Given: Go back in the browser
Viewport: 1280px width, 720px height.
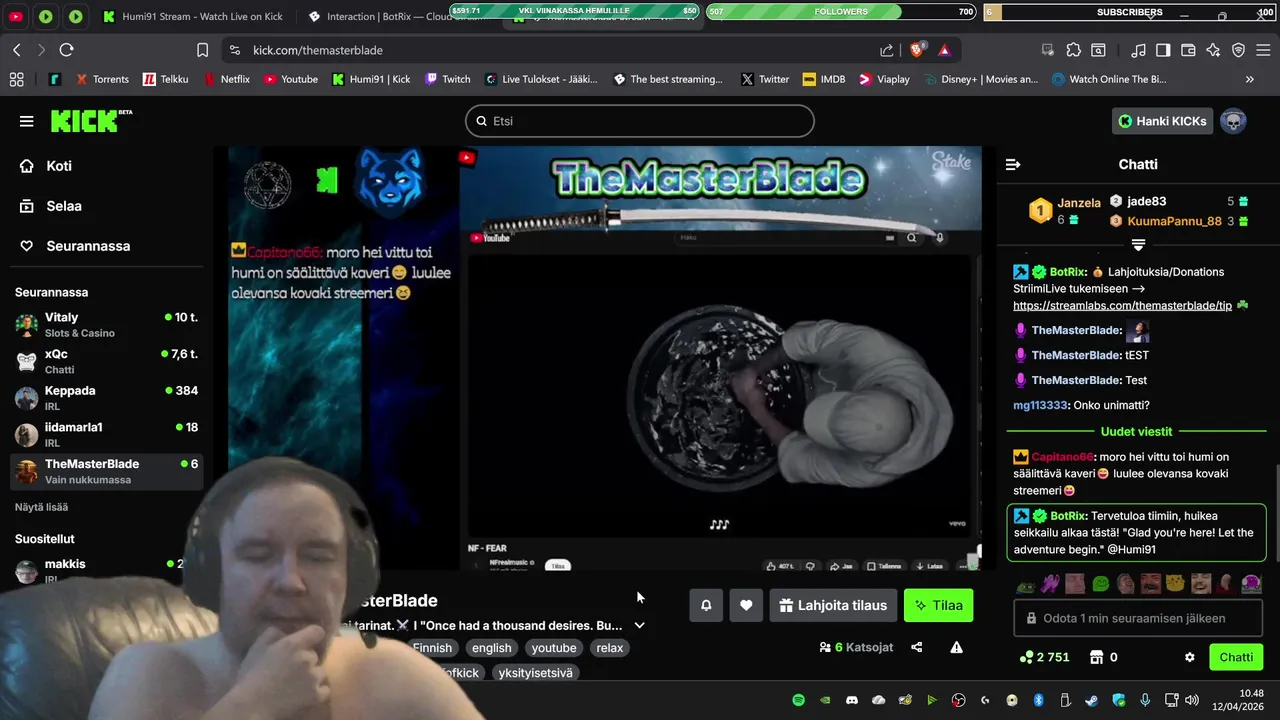Looking at the screenshot, I should tap(17, 50).
